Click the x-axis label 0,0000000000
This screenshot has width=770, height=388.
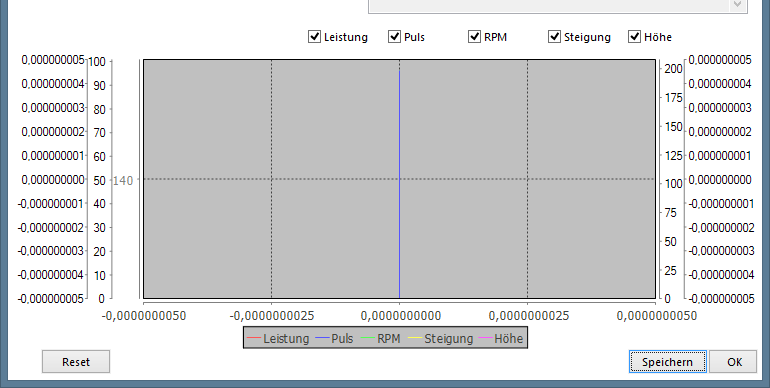coord(401,316)
